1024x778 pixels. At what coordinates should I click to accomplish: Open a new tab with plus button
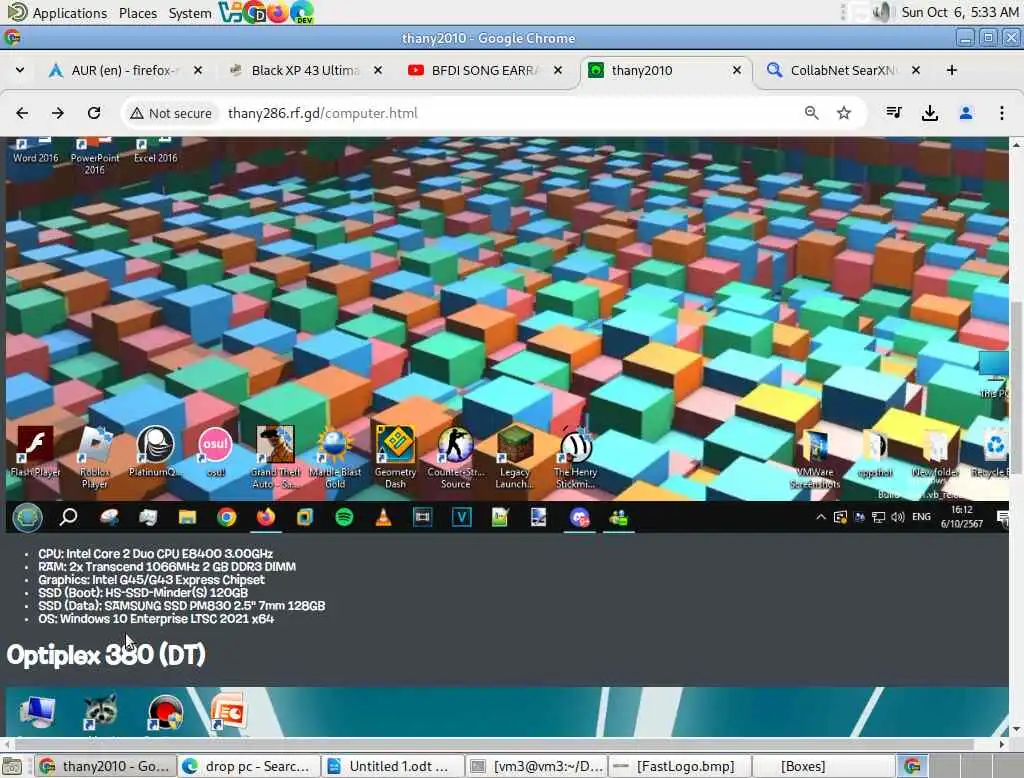click(952, 70)
